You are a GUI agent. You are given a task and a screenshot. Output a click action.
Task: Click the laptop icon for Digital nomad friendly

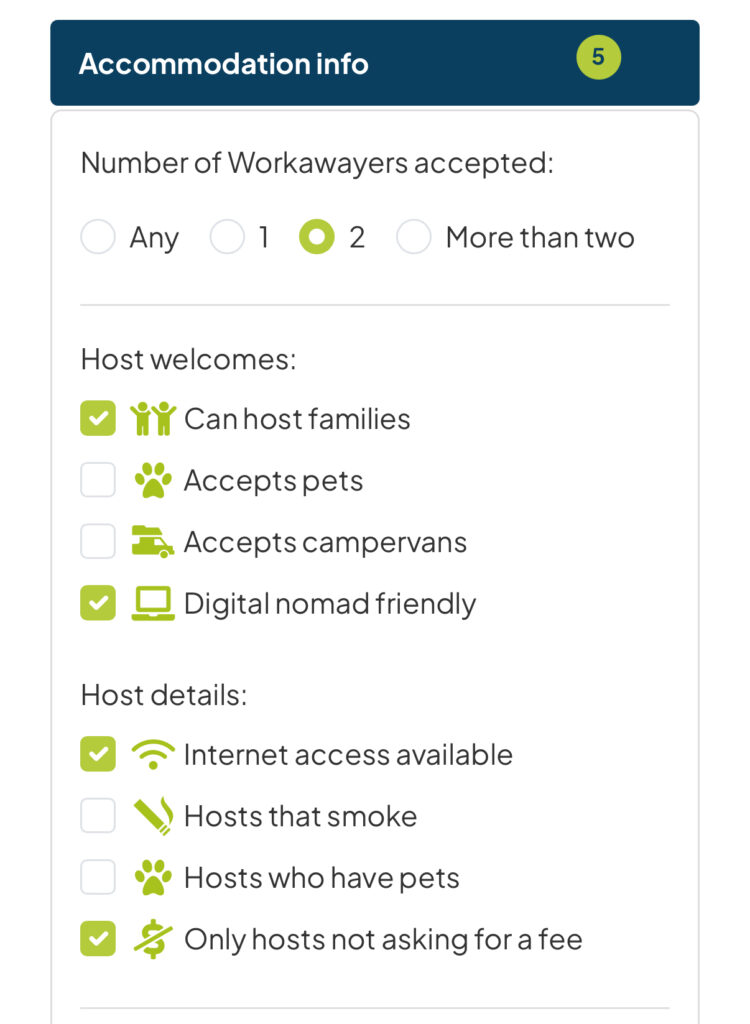point(153,604)
